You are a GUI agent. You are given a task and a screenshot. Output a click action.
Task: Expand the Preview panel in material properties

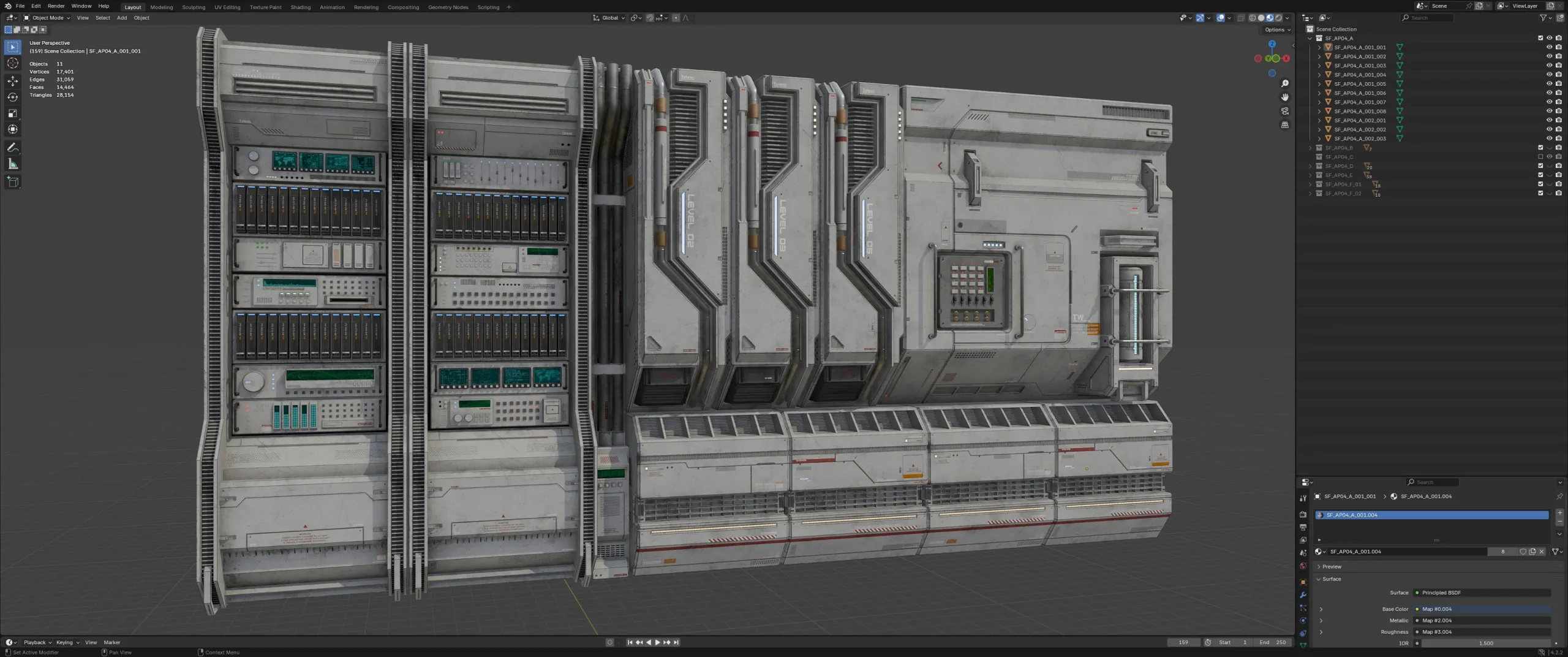[x=1332, y=567]
